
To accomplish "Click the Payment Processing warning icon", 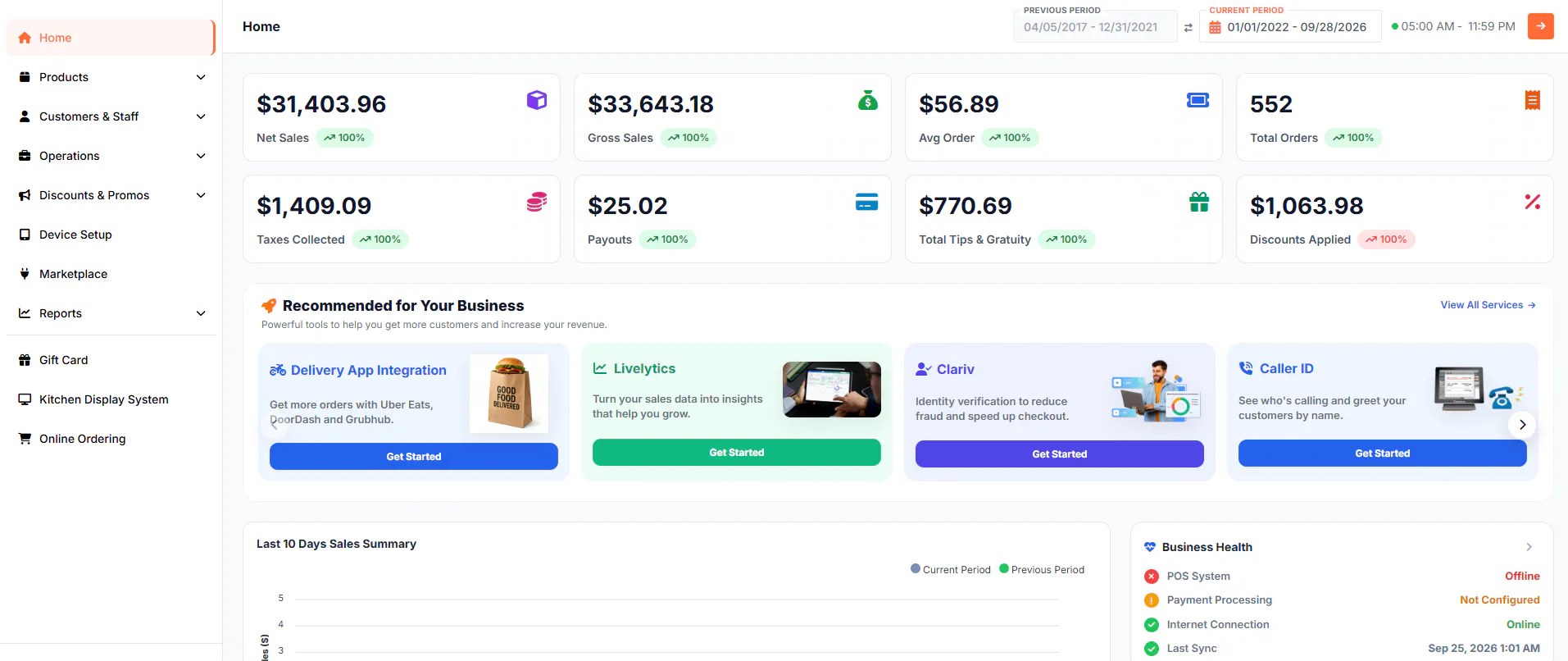I will coord(1152,600).
